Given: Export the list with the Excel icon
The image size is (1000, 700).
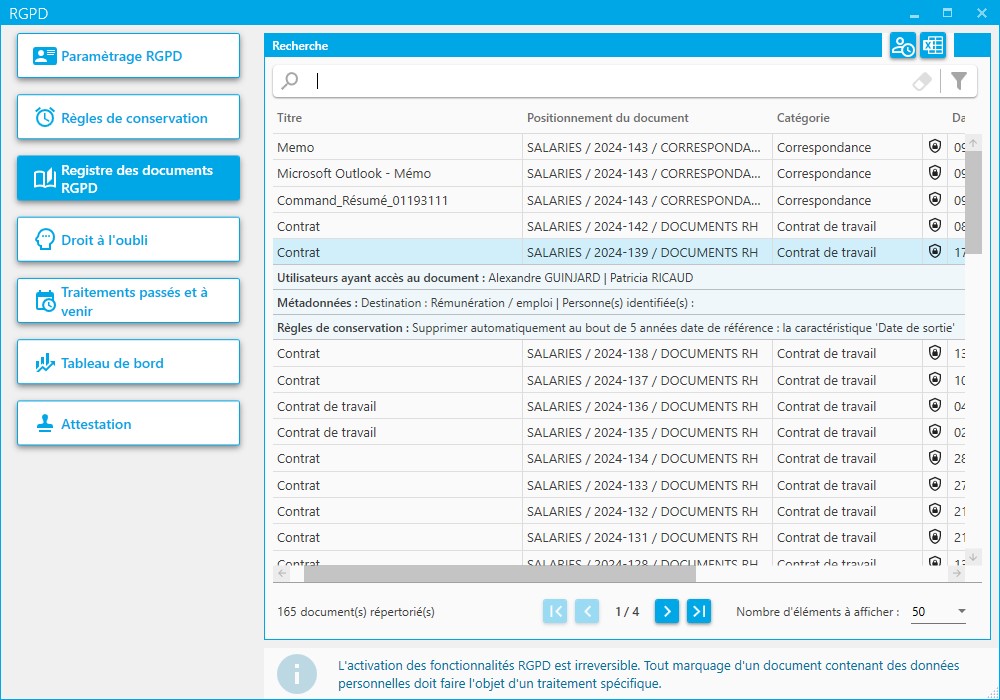Looking at the screenshot, I should [933, 45].
